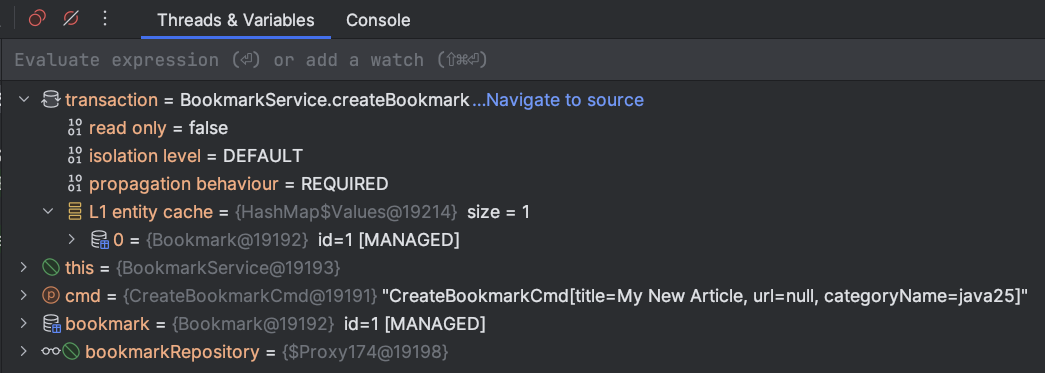
Task: Click the entity icon beside entry 0
Action: click(x=99, y=240)
